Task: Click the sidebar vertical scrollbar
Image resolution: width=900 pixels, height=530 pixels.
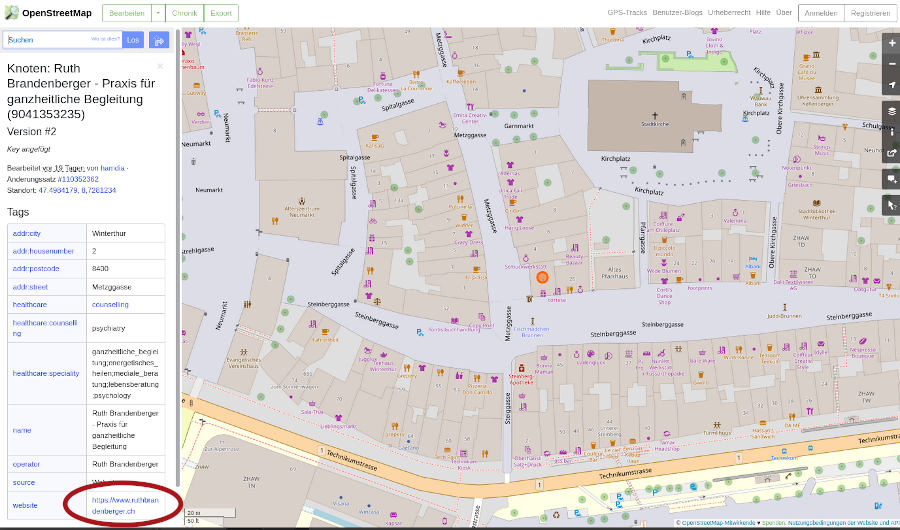Action: (178, 258)
